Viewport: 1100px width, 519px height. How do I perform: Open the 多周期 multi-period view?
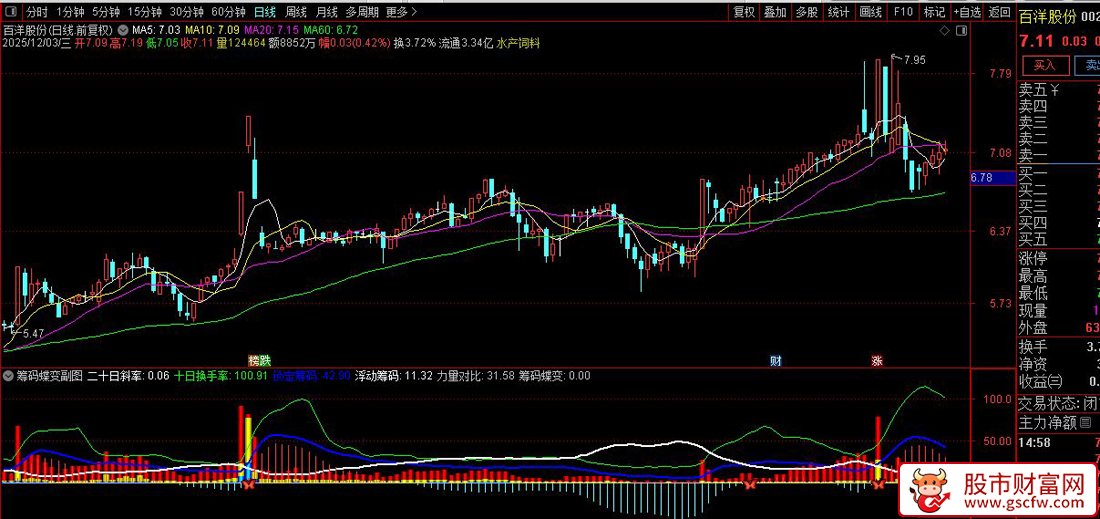pyautogui.click(x=362, y=12)
